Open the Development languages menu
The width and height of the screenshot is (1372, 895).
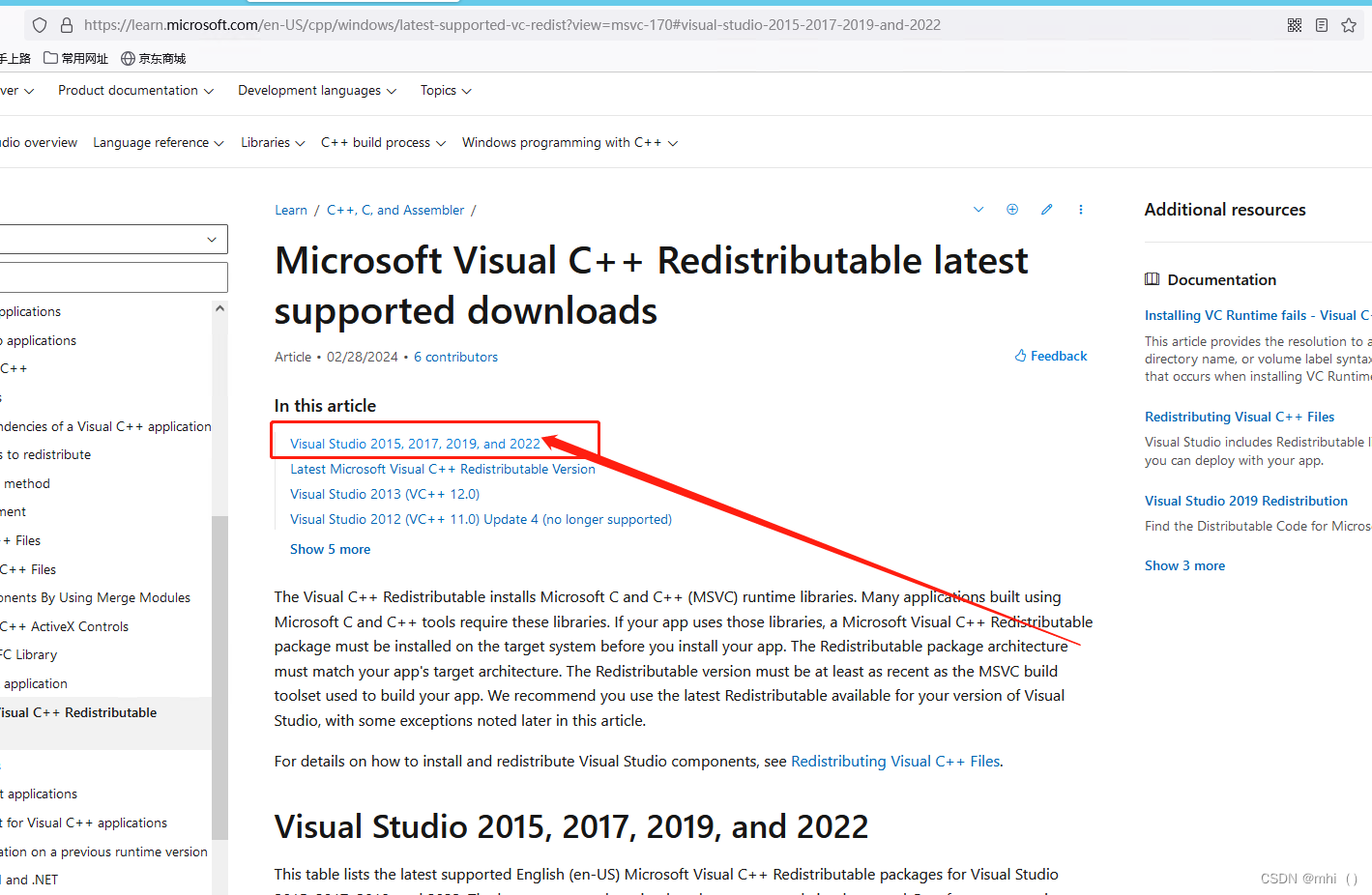point(317,90)
